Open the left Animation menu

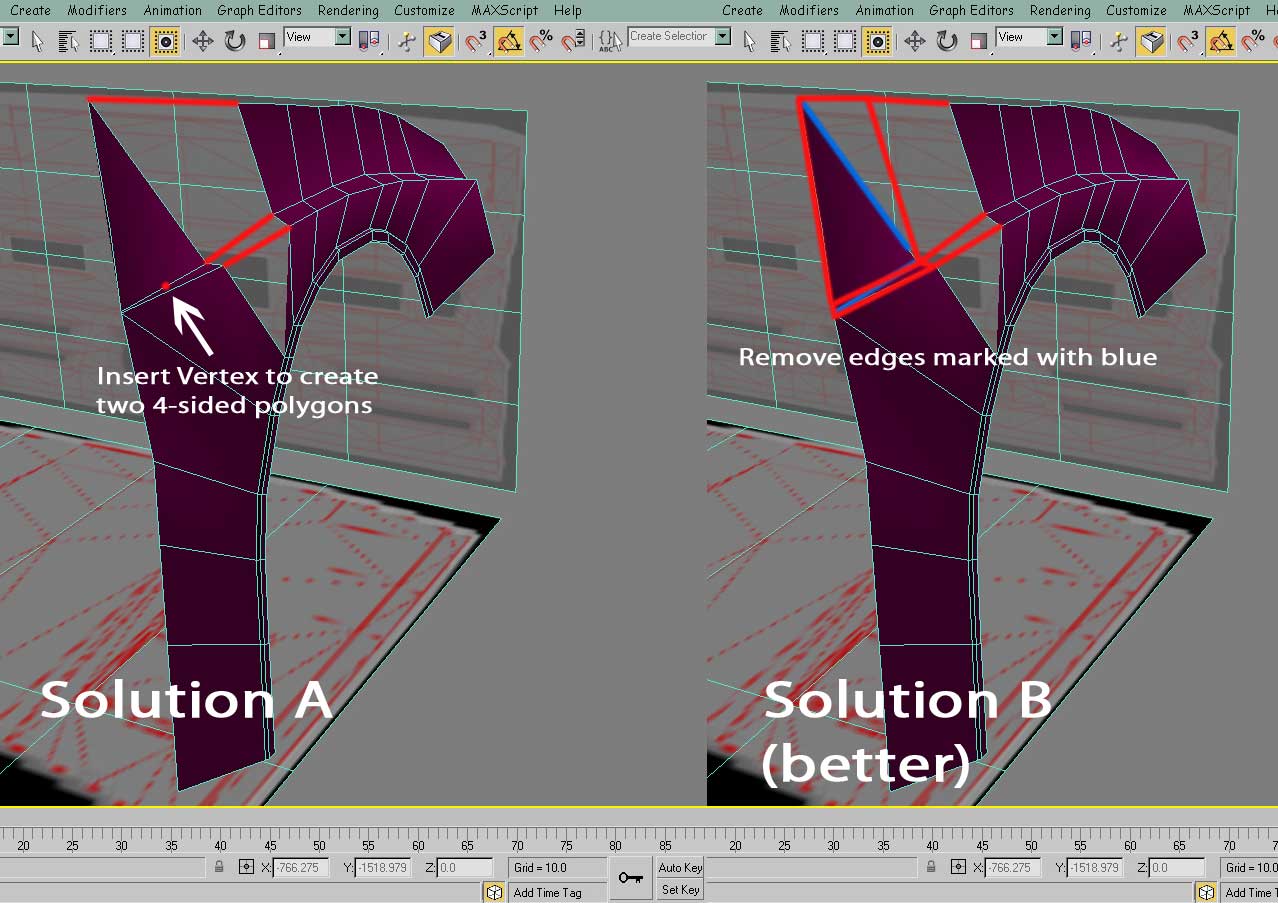tap(172, 10)
